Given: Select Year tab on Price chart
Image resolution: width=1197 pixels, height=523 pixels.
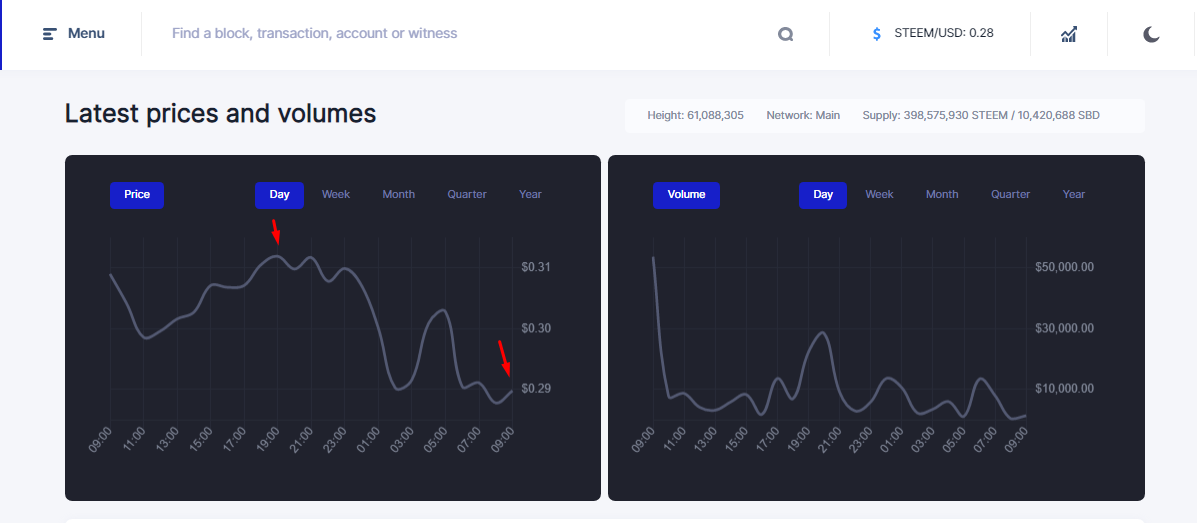Looking at the screenshot, I should click(531, 195).
